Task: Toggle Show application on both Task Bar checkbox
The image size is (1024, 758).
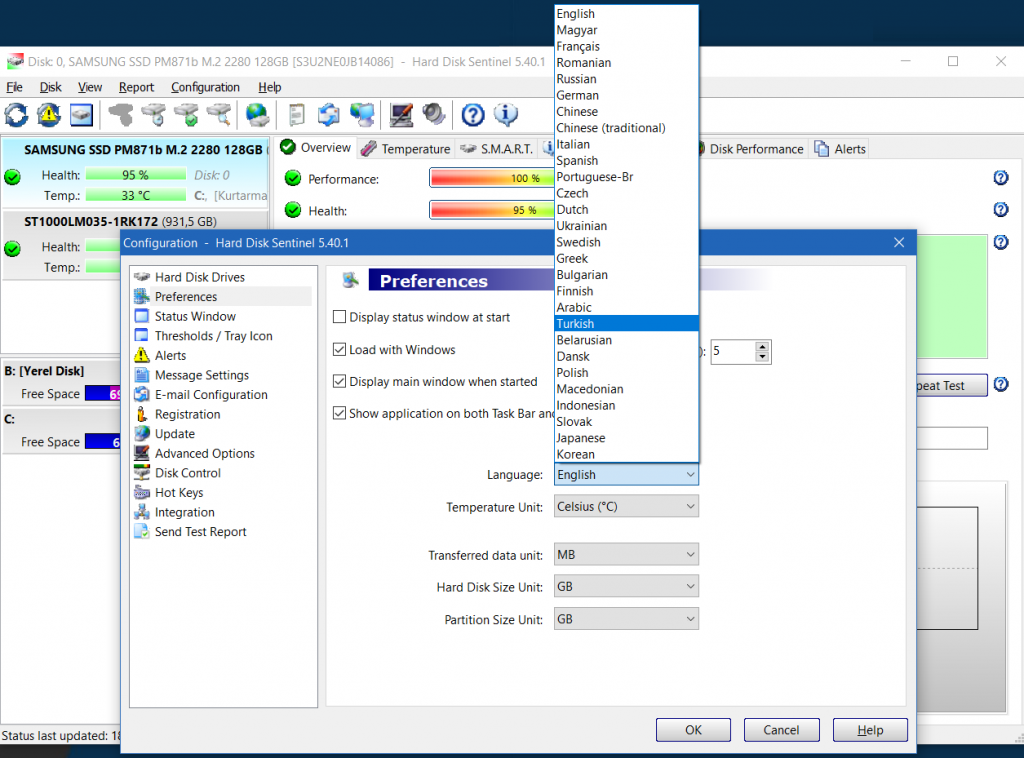Action: click(339, 413)
